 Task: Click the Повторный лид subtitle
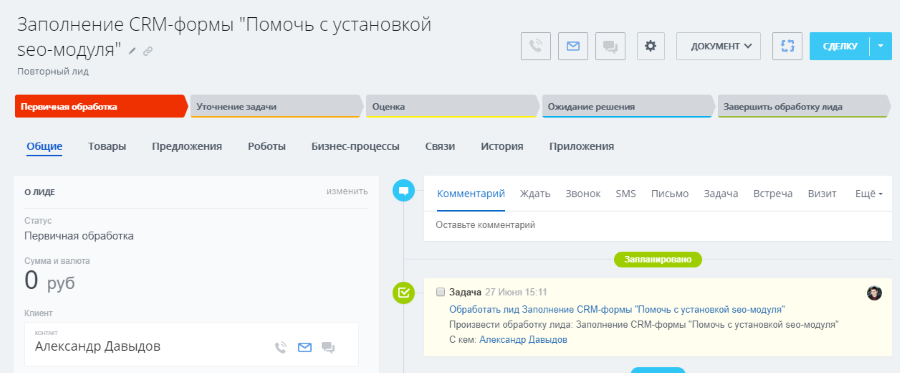(x=53, y=72)
